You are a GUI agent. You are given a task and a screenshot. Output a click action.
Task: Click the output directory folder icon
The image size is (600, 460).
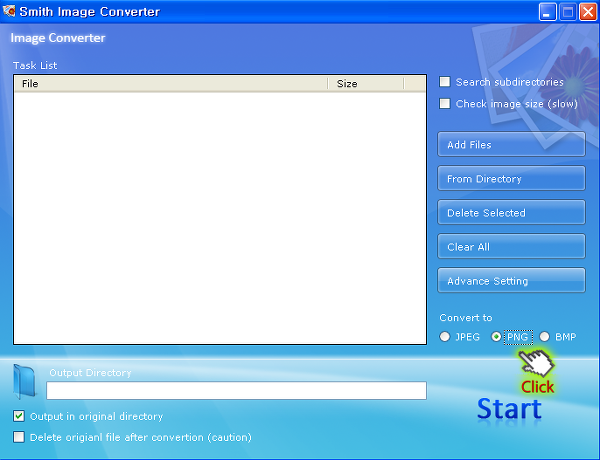point(24,381)
